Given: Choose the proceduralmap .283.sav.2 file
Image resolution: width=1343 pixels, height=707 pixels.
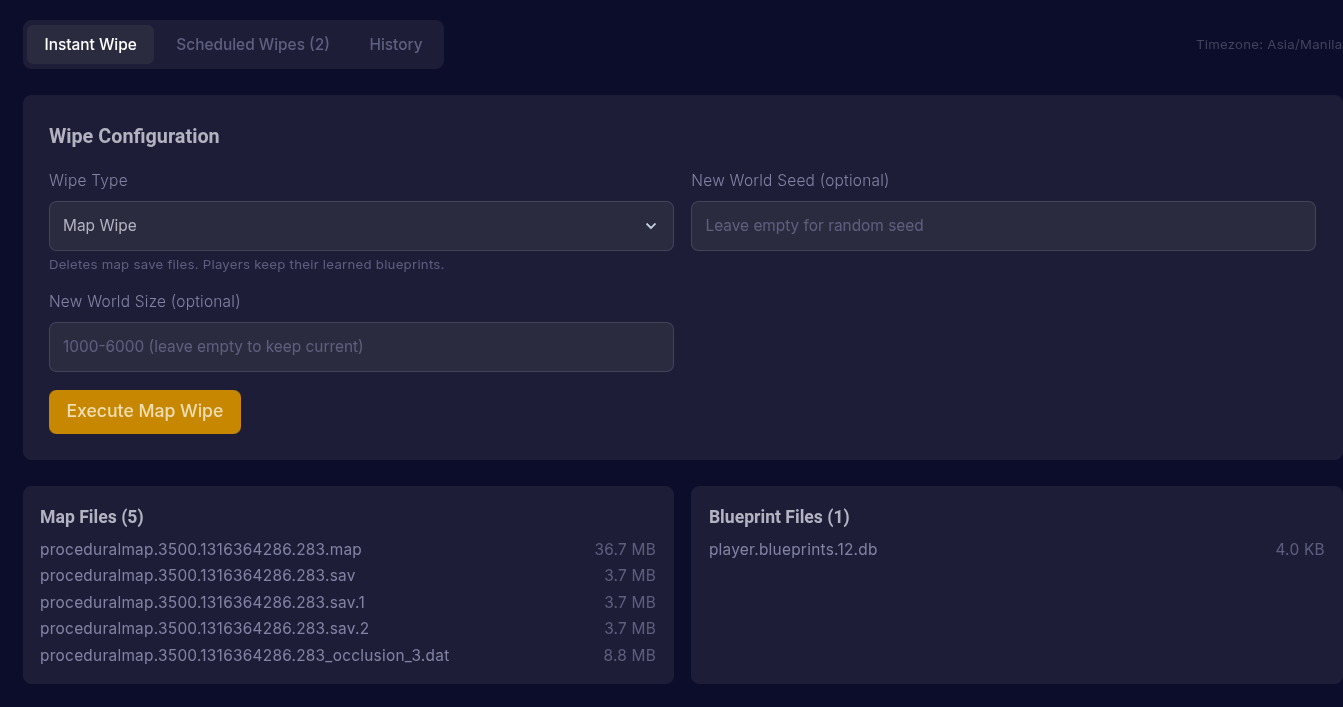Looking at the screenshot, I should [x=204, y=628].
